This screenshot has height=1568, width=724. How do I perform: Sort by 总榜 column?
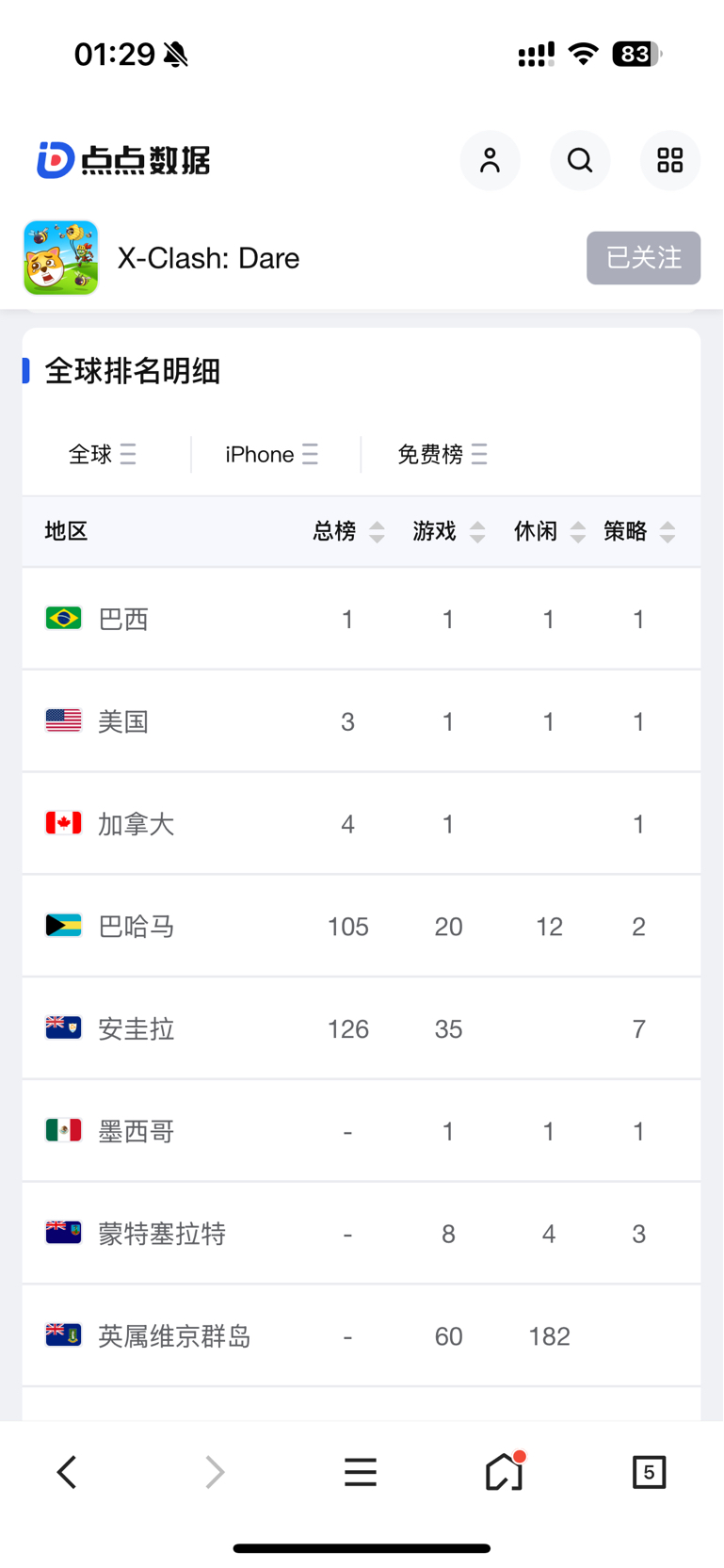[x=348, y=532]
